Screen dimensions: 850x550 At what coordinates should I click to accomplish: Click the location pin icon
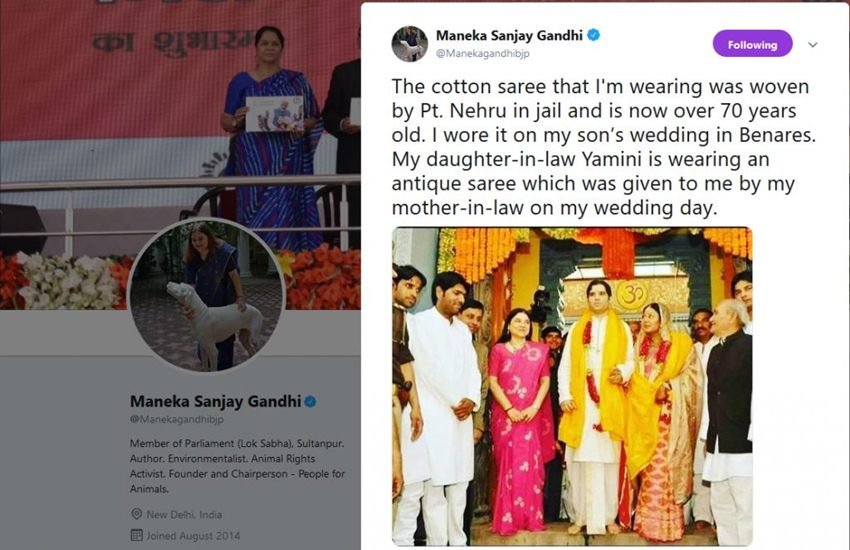137,514
